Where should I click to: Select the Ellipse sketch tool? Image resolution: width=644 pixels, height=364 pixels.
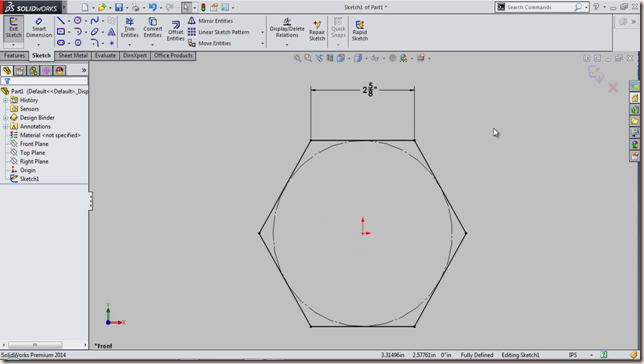click(x=94, y=32)
